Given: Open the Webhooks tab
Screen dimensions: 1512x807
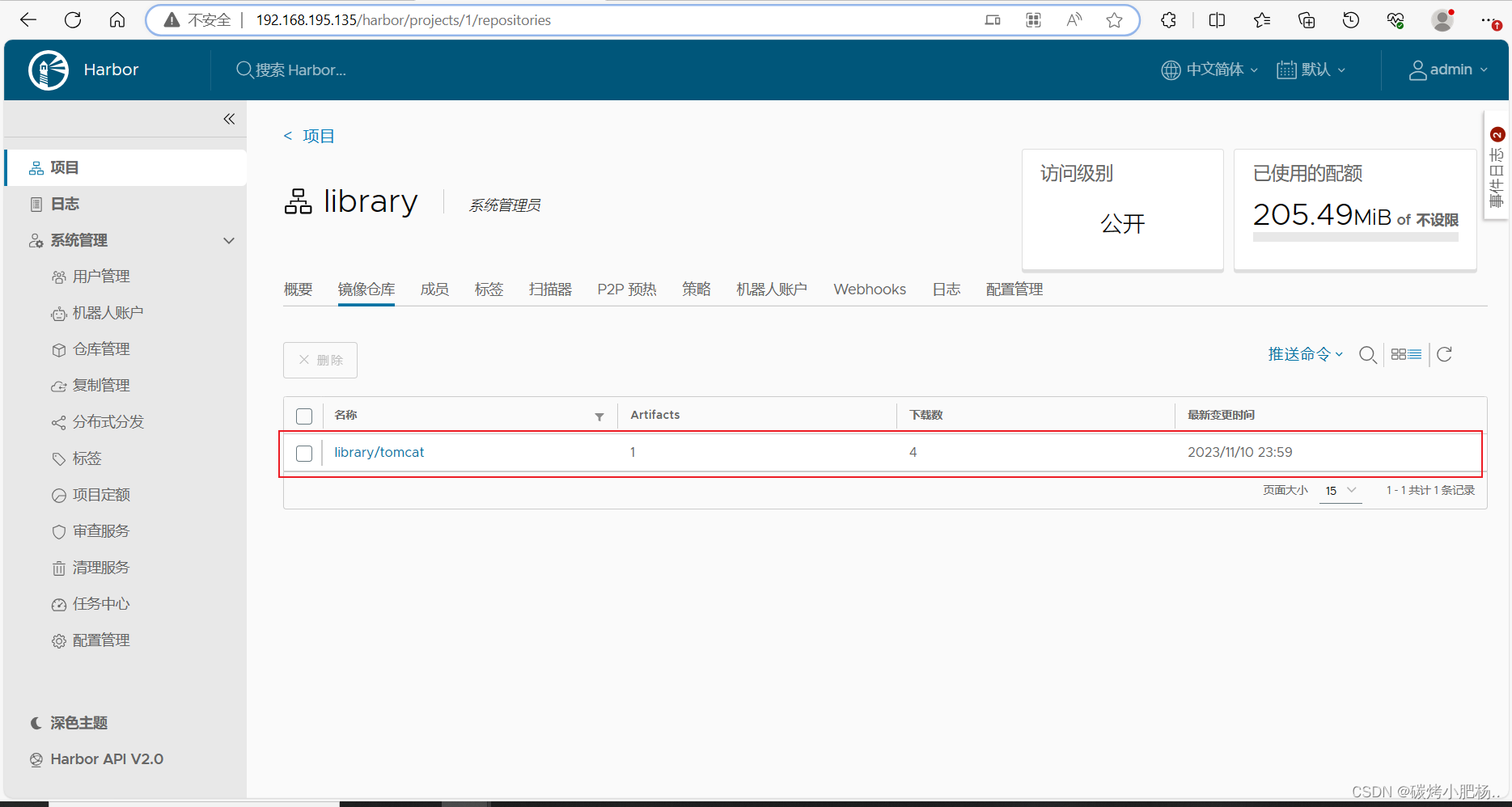Looking at the screenshot, I should tap(870, 289).
